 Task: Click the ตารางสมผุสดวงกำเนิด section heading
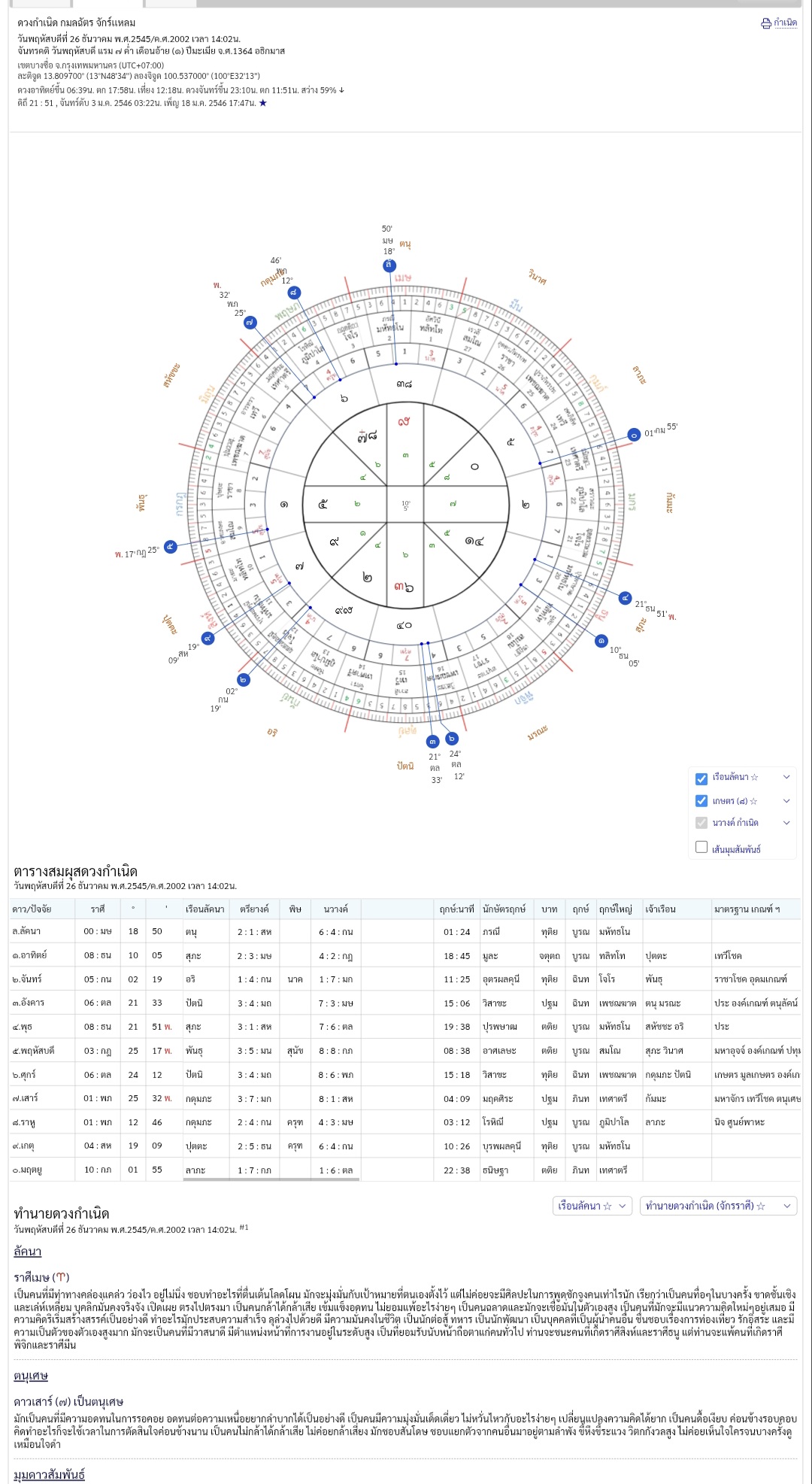point(75,872)
